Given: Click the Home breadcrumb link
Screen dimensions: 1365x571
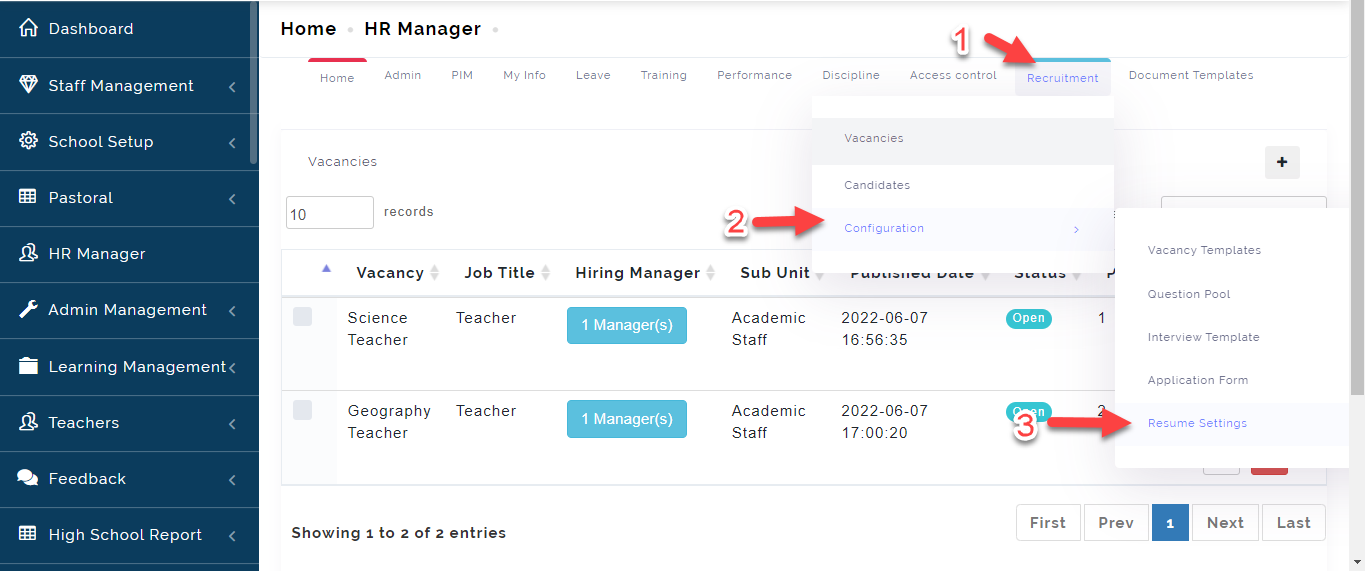Looking at the screenshot, I should pyautogui.click(x=308, y=29).
